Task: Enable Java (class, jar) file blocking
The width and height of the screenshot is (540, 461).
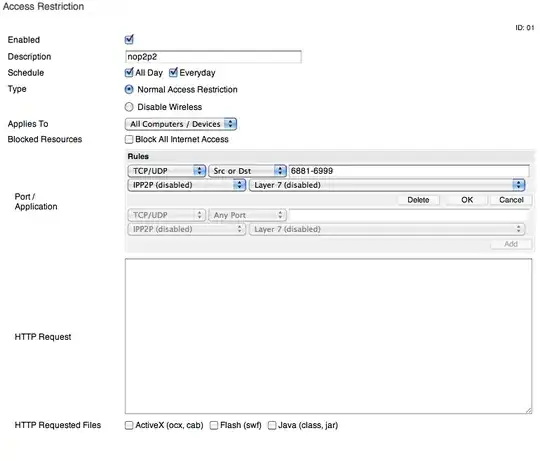Action: 272,425
